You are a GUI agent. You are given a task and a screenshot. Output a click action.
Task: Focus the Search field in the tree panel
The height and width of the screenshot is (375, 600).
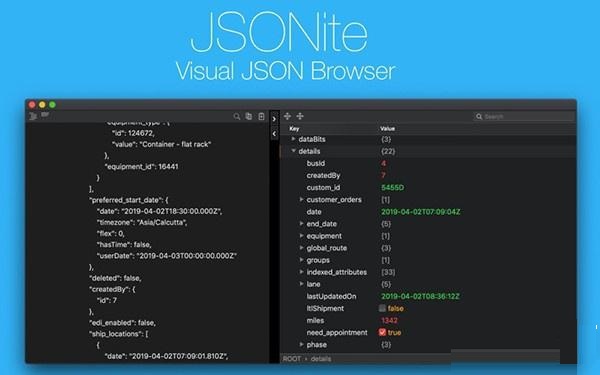[524, 116]
